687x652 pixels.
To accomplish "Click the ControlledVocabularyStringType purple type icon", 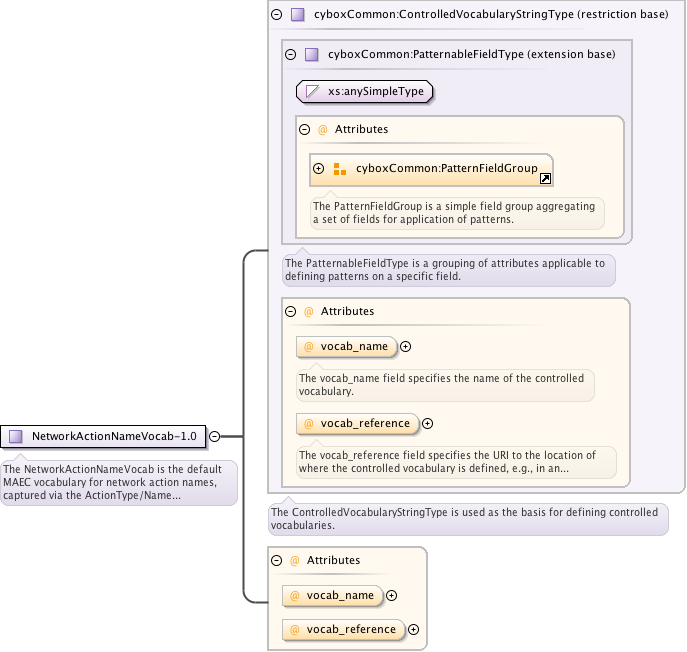I will pyautogui.click(x=297, y=15).
